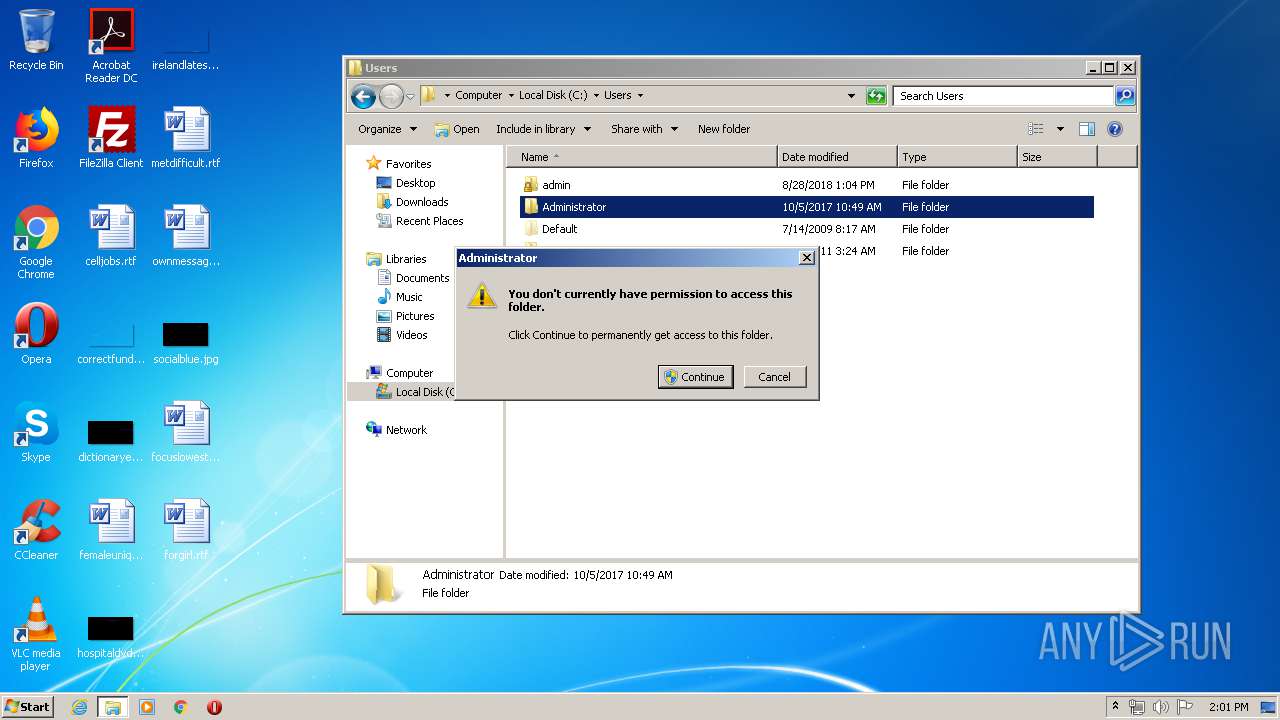Image resolution: width=1280 pixels, height=720 pixels.
Task: Open the view options dropdown arrow
Action: (1060, 129)
